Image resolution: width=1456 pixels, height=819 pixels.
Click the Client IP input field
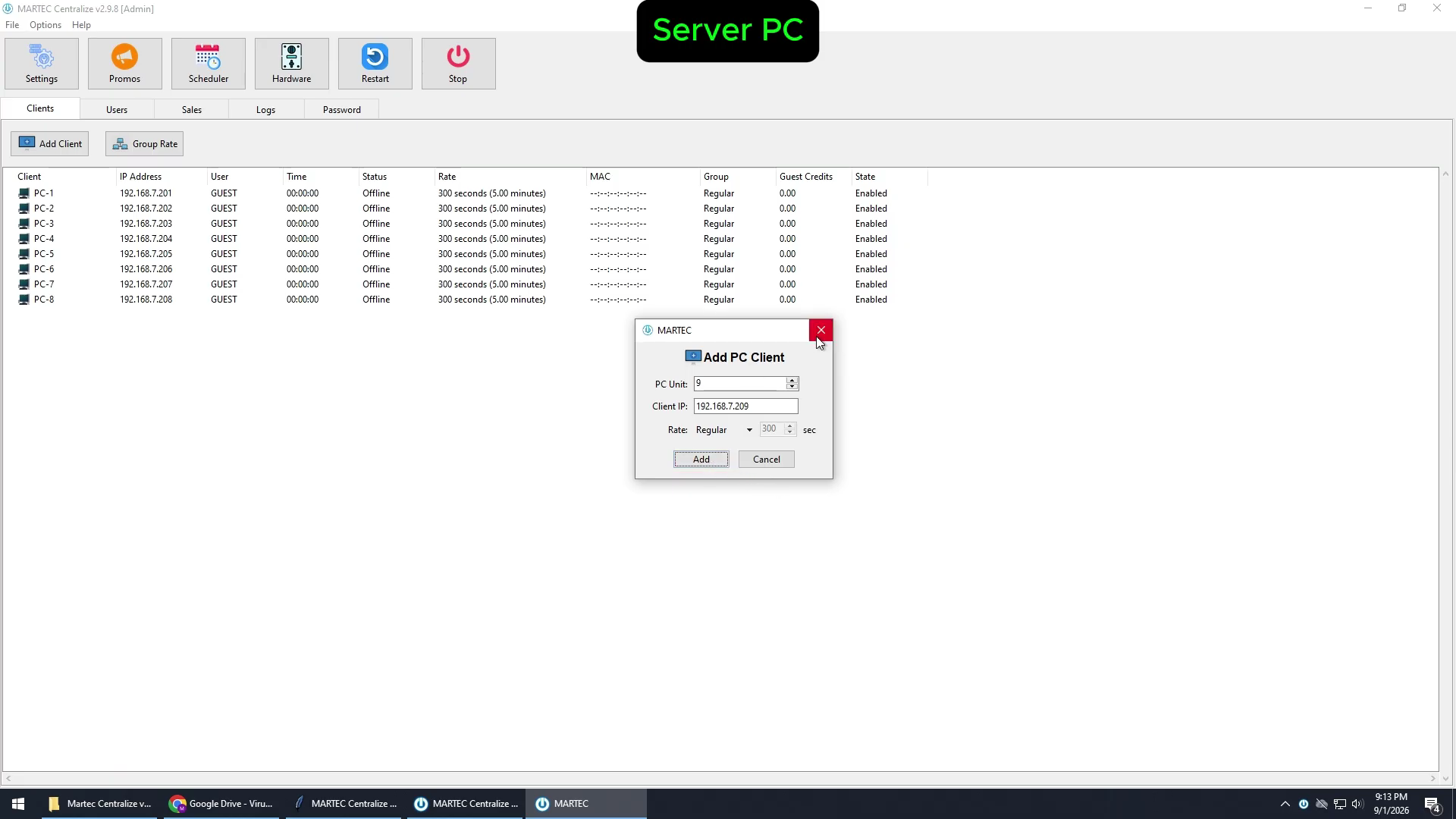pos(745,406)
